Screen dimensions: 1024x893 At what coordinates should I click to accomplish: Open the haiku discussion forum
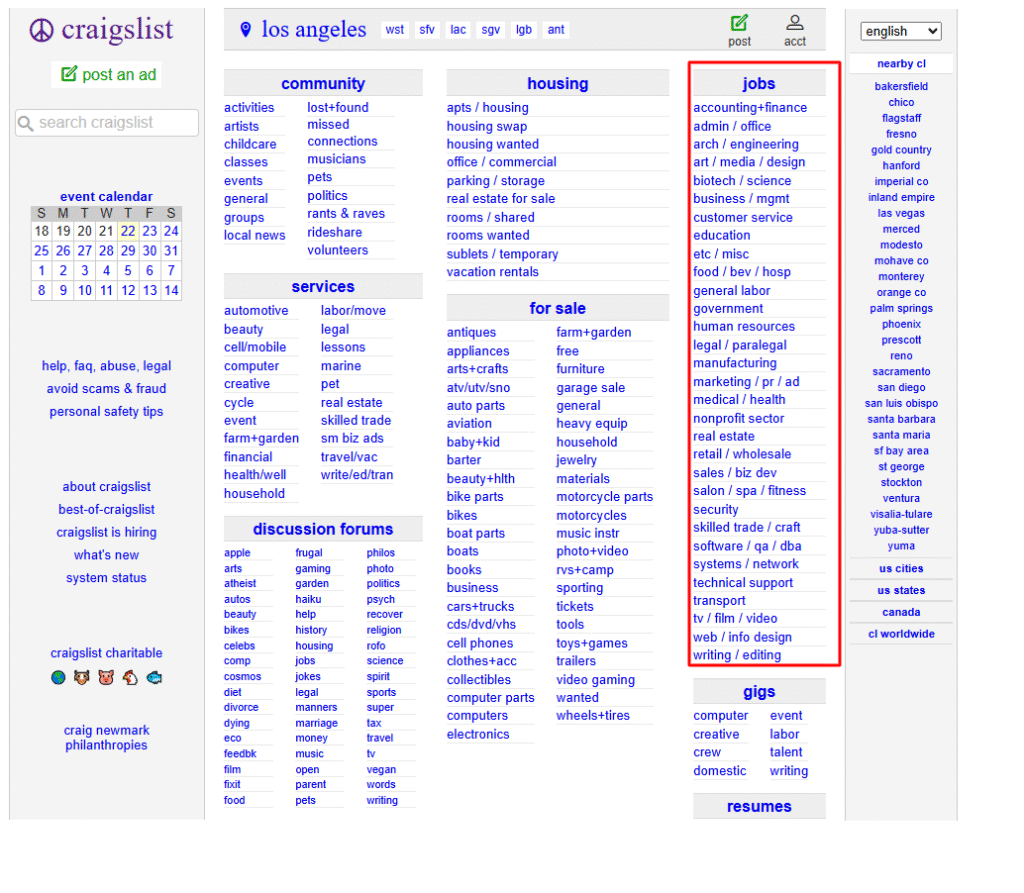308,599
